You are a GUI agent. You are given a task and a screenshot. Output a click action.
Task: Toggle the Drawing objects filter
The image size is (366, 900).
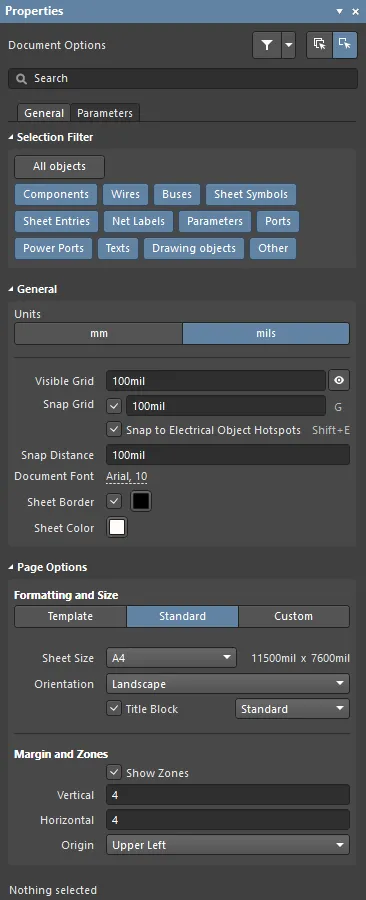[x=194, y=249]
